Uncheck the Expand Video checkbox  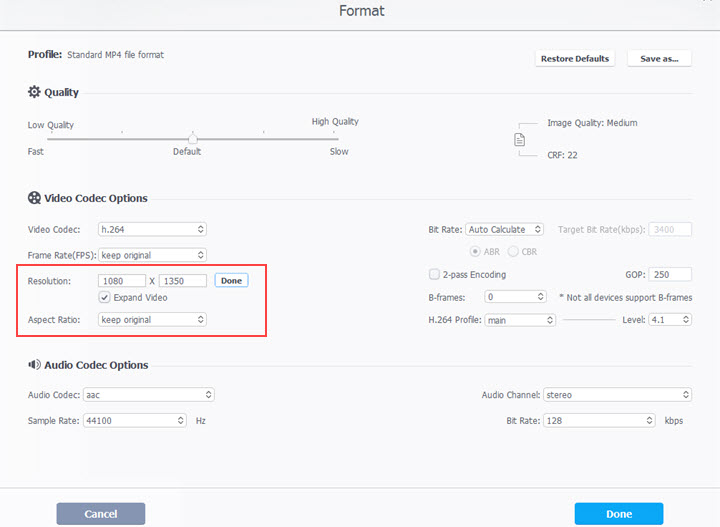(x=104, y=297)
